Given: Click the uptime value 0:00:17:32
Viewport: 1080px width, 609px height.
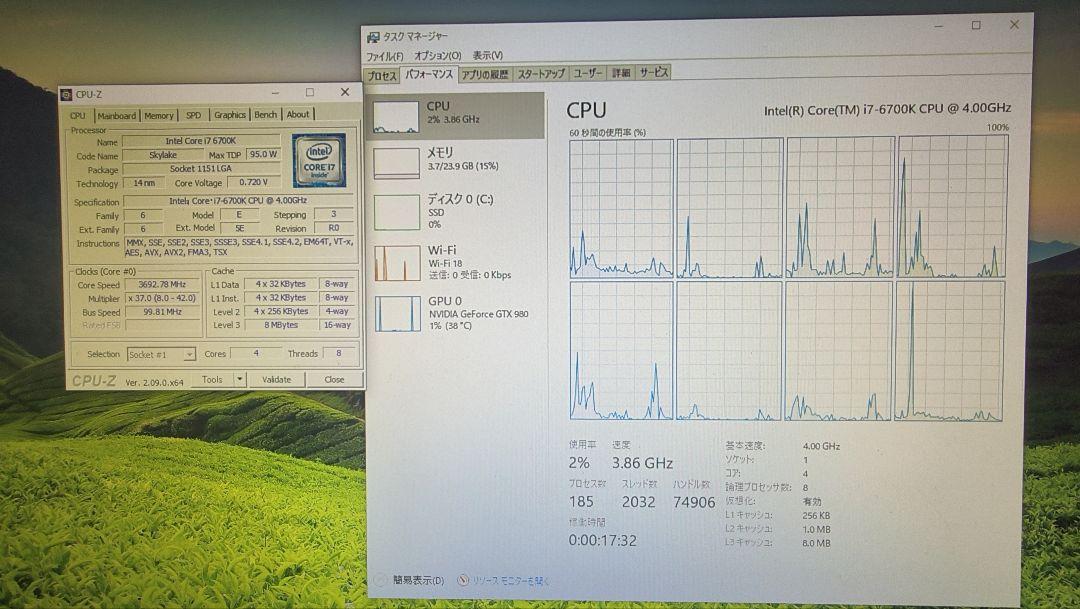Looking at the screenshot, I should [x=602, y=541].
